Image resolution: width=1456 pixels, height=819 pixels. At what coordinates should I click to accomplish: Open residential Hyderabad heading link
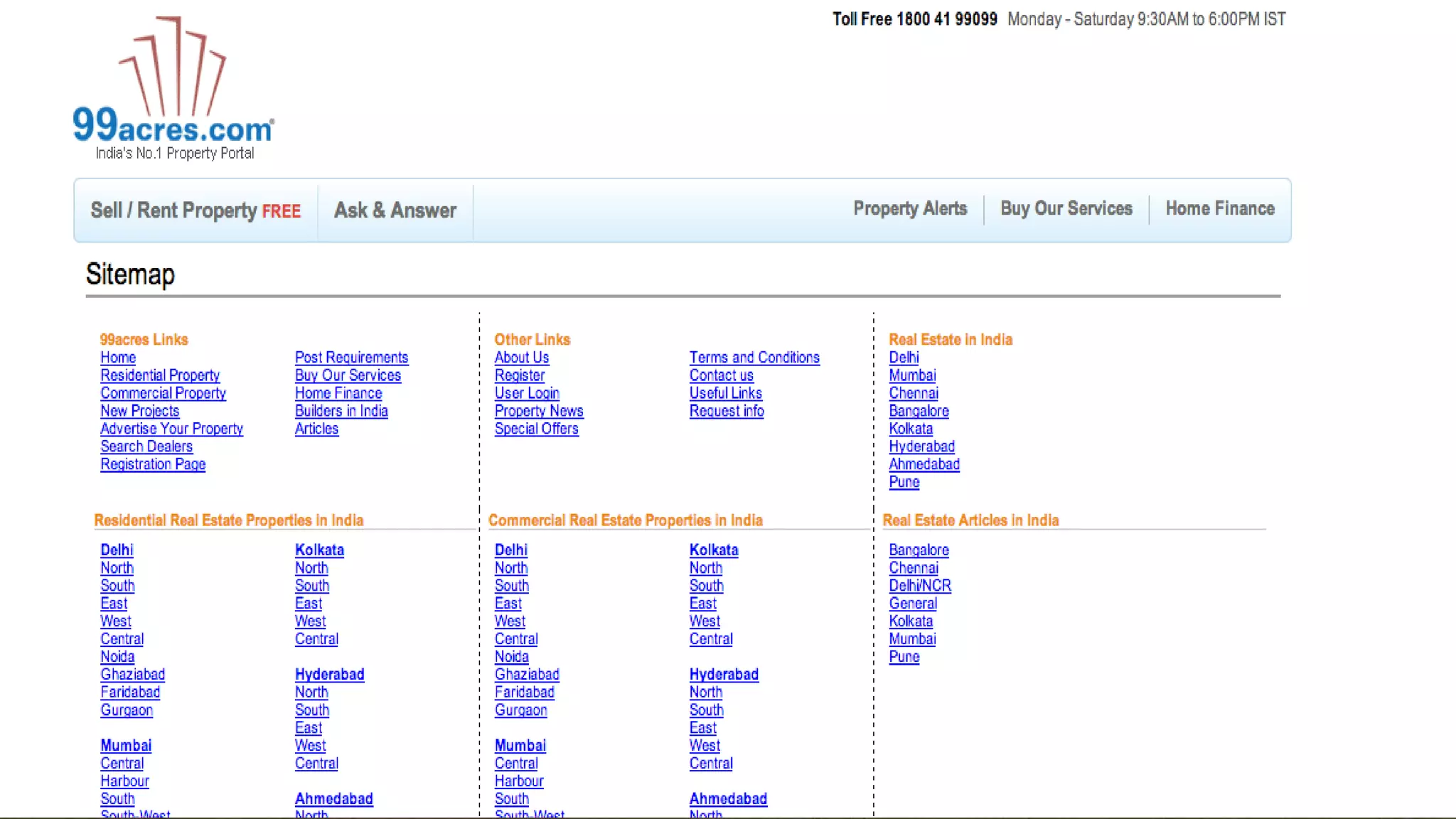329,675
